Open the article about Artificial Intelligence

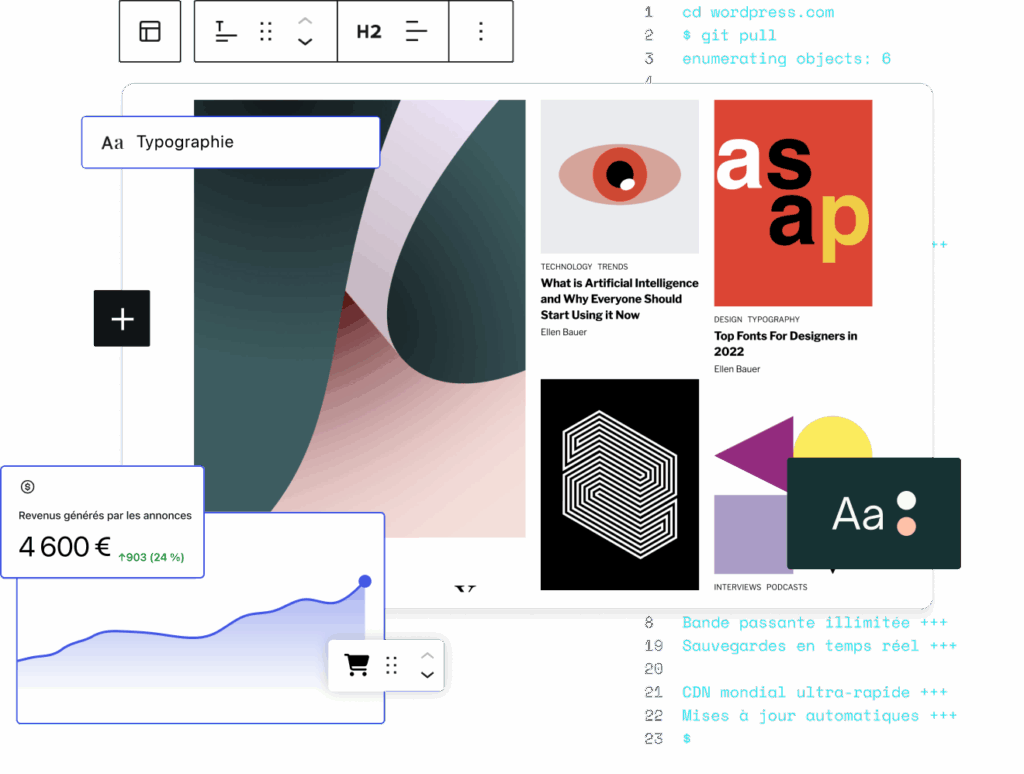click(619, 299)
